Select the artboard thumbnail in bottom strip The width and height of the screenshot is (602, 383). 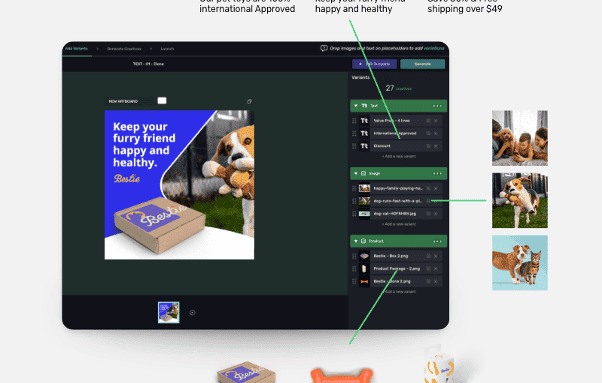(x=169, y=312)
